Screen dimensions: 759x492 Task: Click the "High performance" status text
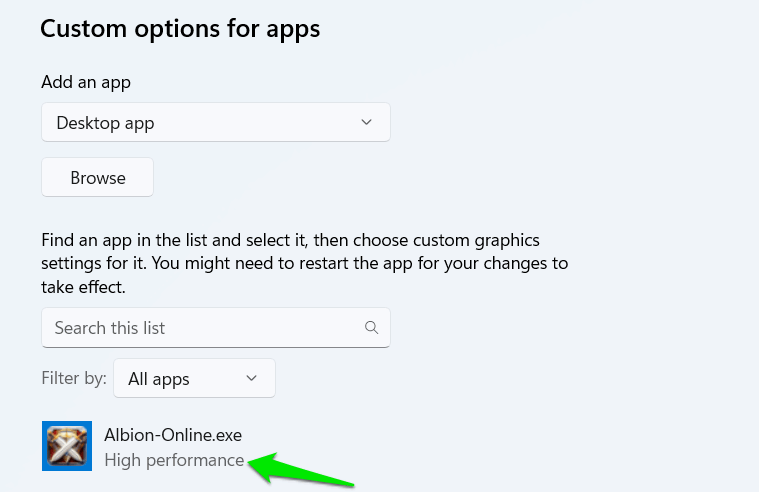coord(174,460)
